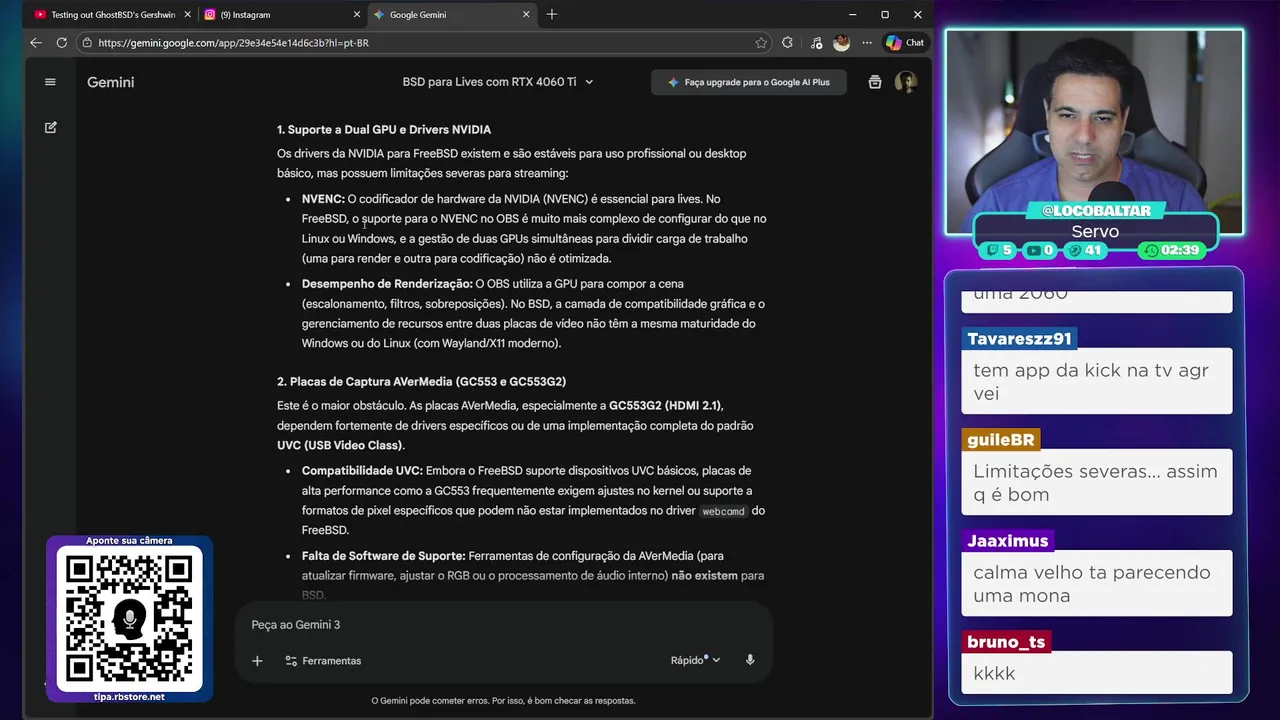Click the plus icon to add files
Viewport: 1280px width, 720px height.
tap(257, 661)
